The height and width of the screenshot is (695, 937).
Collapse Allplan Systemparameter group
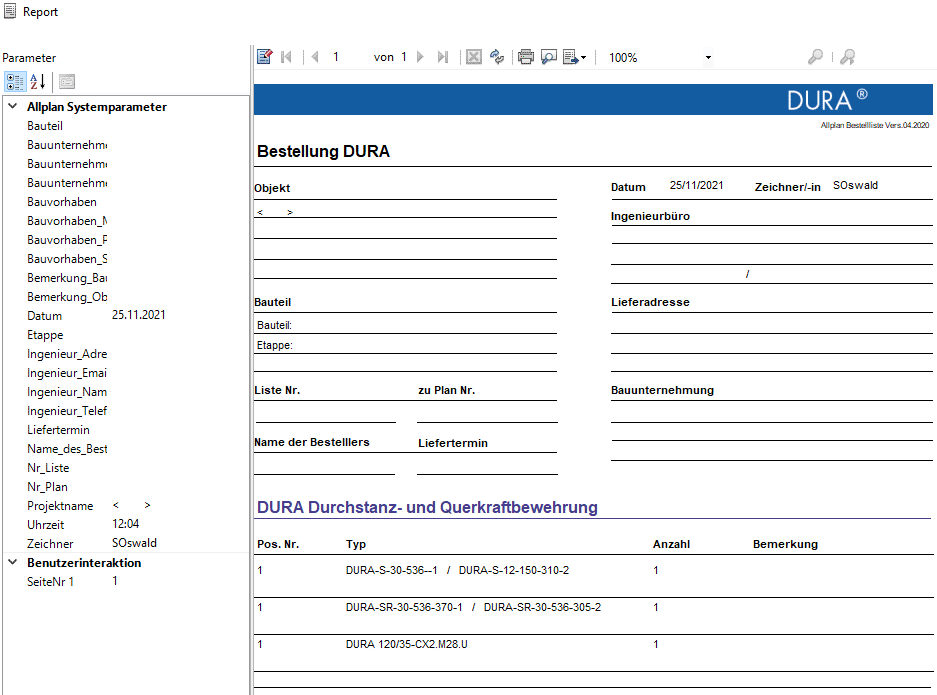click(x=13, y=106)
